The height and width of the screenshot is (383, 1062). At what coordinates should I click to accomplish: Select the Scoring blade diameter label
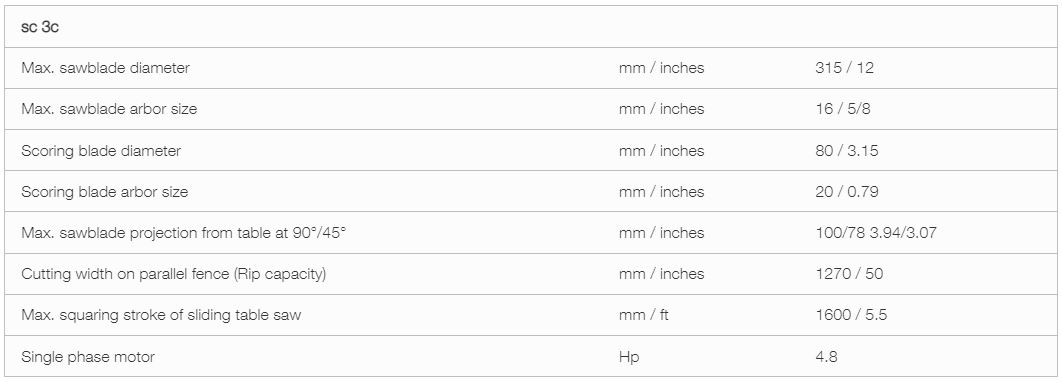[101, 150]
